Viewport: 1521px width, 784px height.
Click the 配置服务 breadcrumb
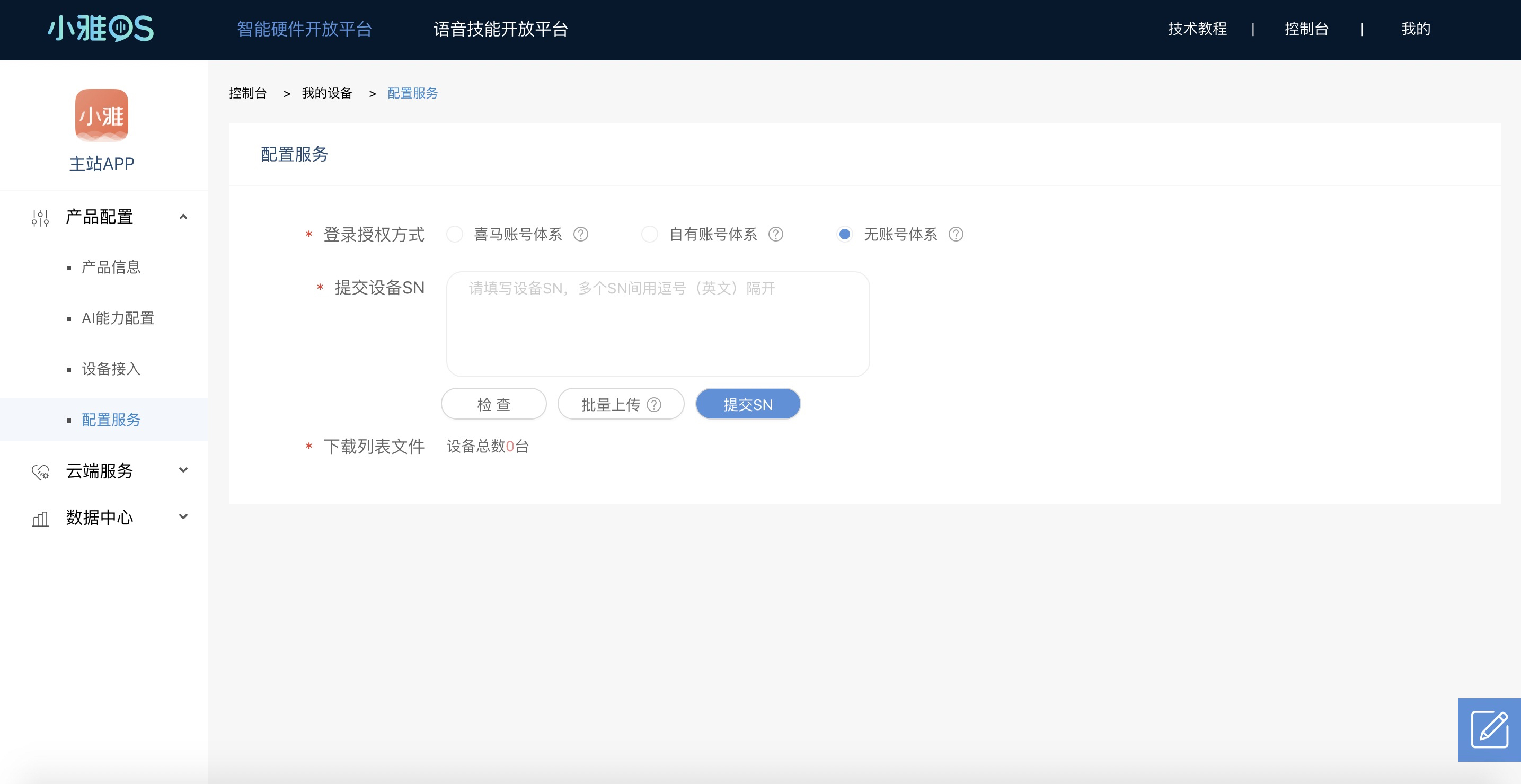click(x=413, y=93)
